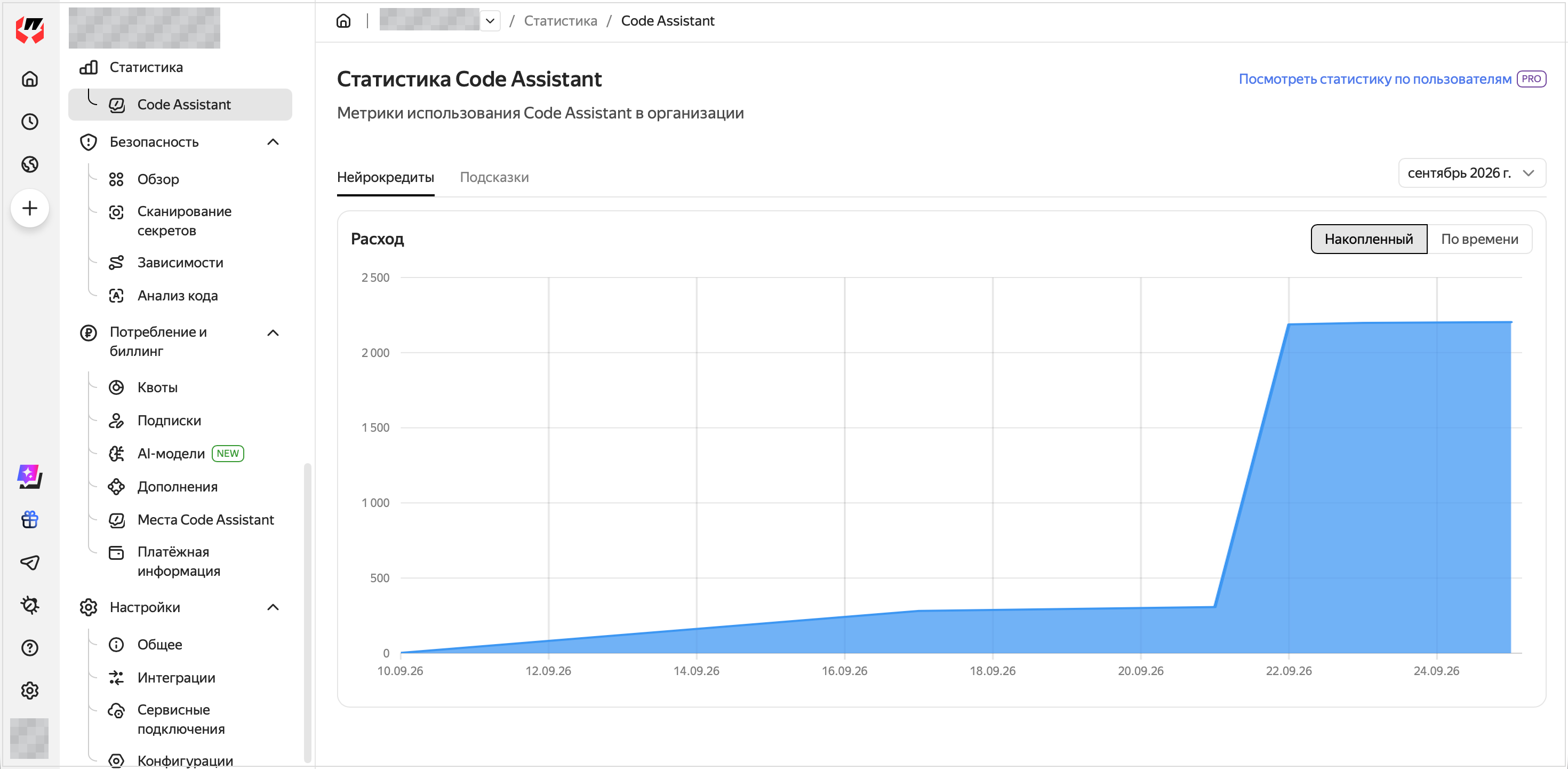The image size is (1568, 769).
Task: Open Сервисные подключения page
Action: tap(180, 719)
